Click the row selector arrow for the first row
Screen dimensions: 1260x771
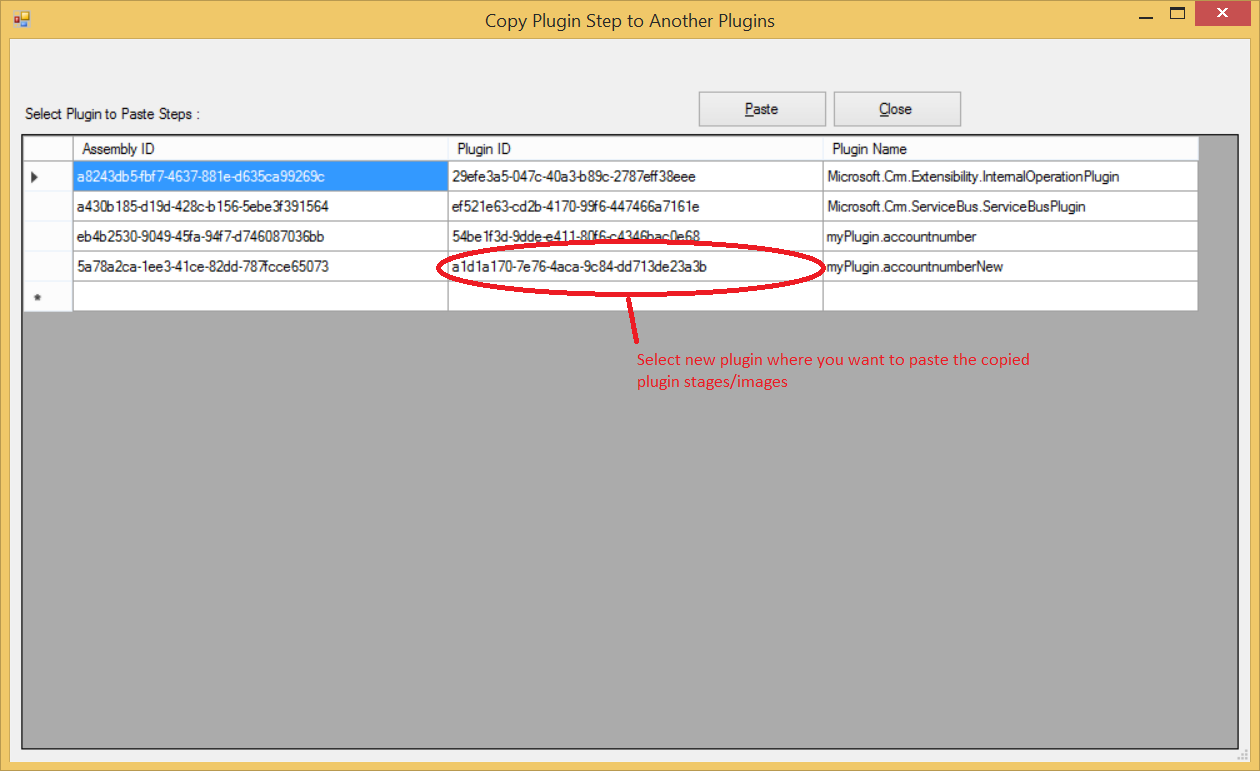point(46,176)
